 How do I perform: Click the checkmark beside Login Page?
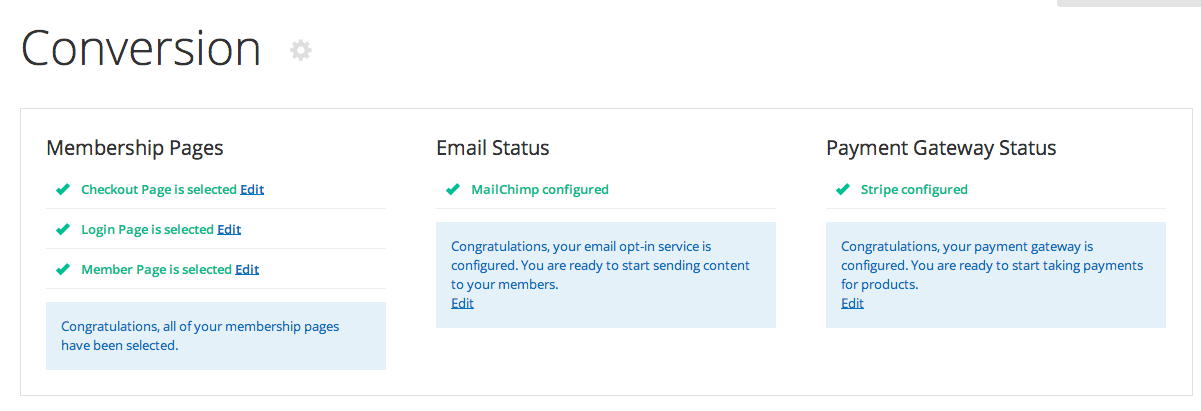[x=62, y=229]
